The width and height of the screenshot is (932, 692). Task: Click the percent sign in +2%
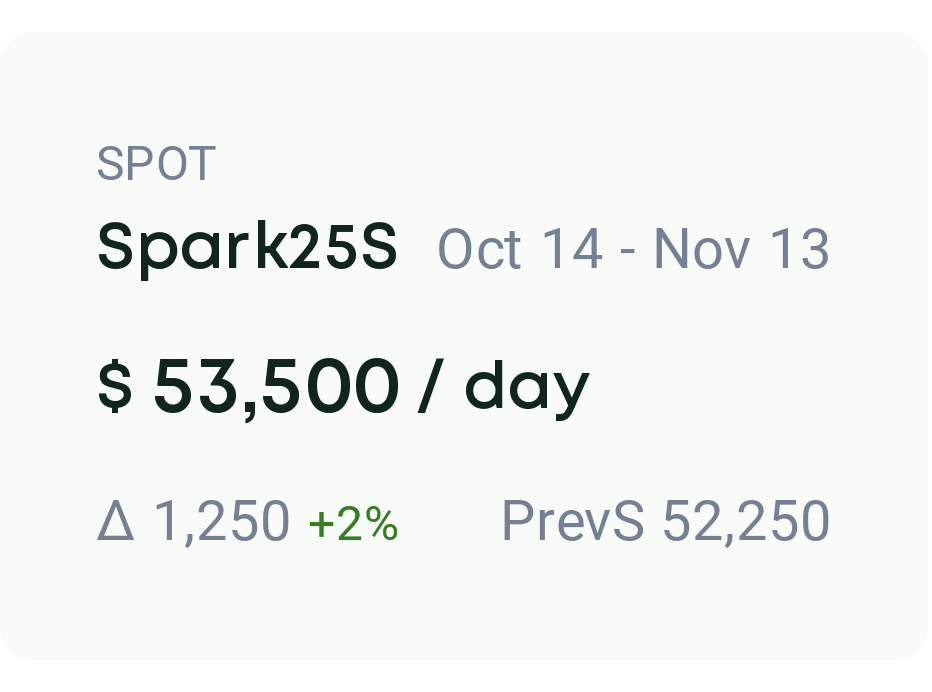click(381, 524)
